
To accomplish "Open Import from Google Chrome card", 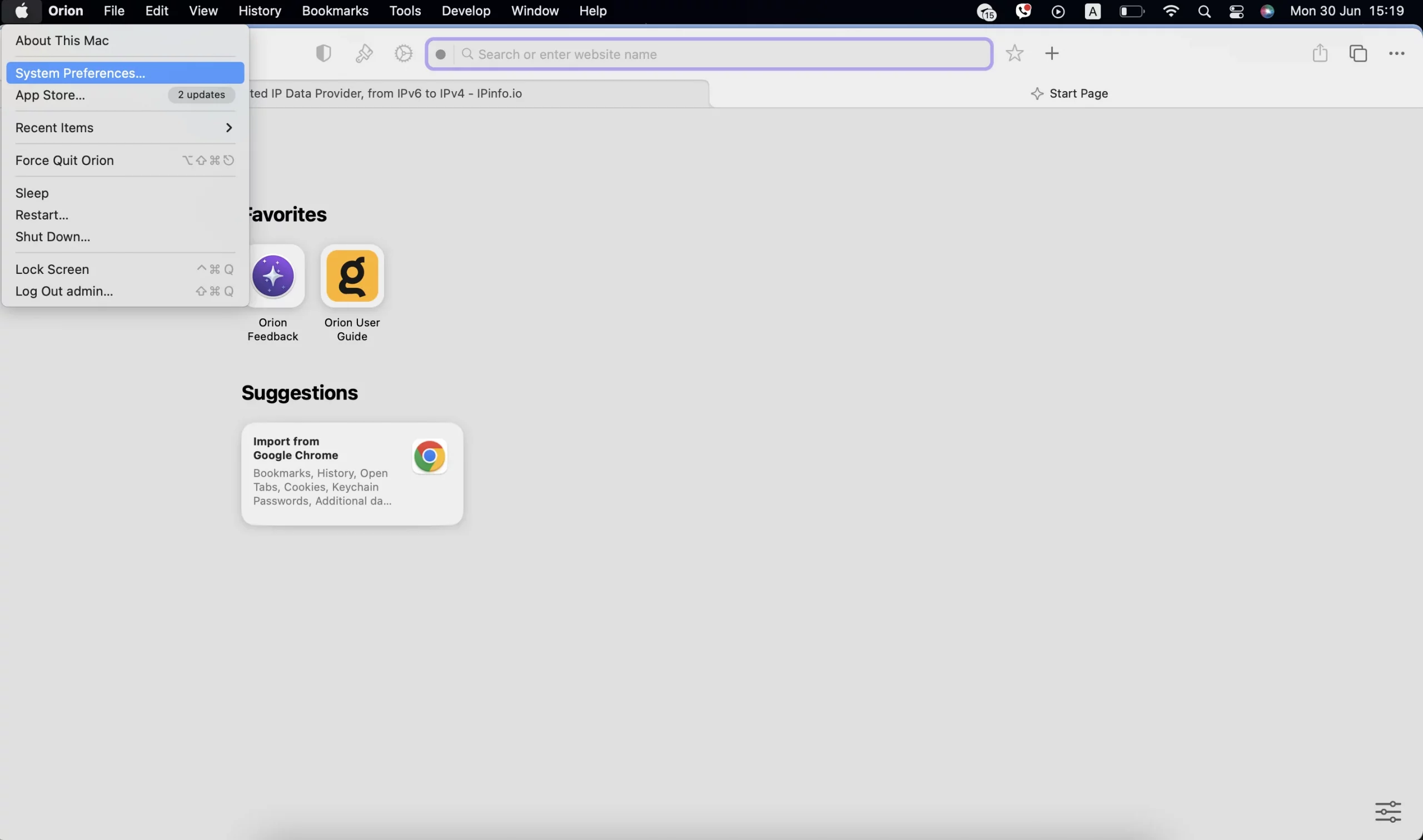I will pos(352,474).
